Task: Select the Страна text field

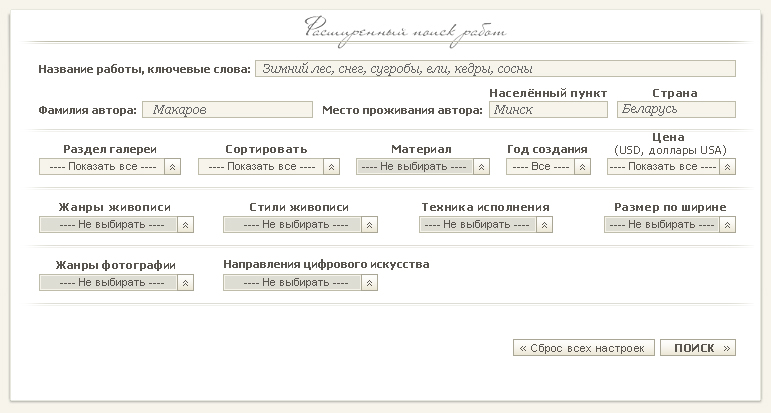Action: pos(676,109)
